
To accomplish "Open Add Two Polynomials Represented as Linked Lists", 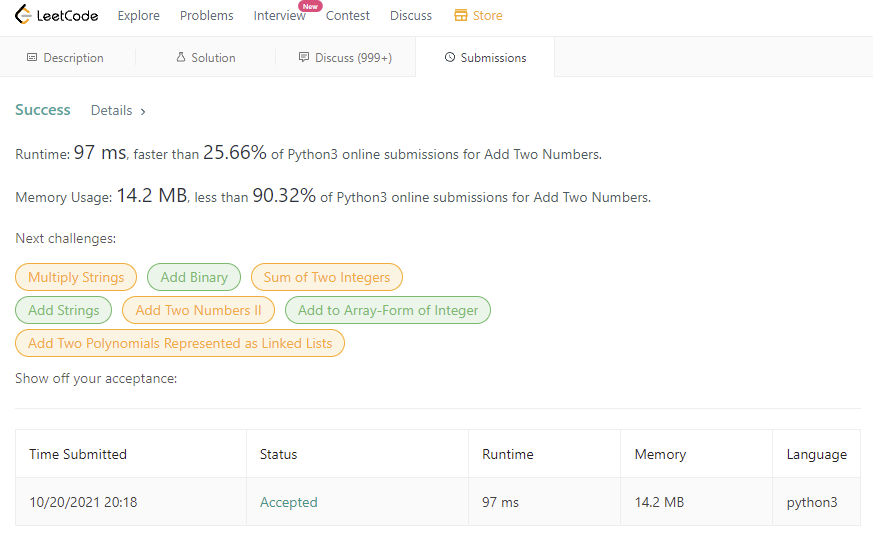I will pyautogui.click(x=180, y=343).
